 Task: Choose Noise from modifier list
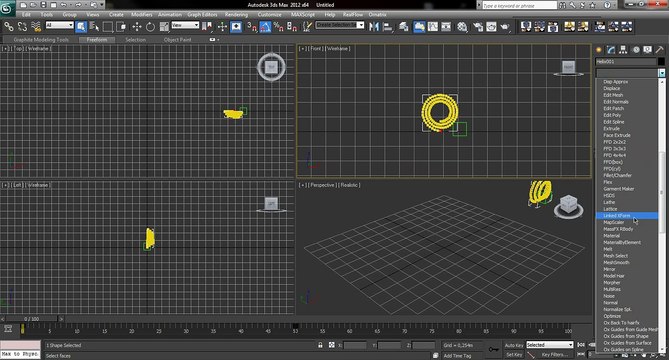pos(609,296)
